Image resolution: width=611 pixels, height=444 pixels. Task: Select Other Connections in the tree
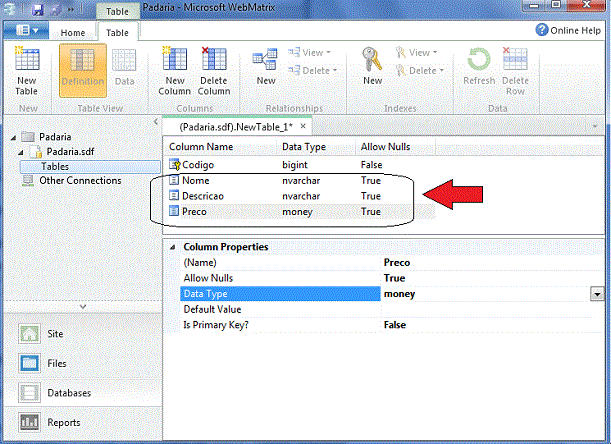click(x=80, y=180)
